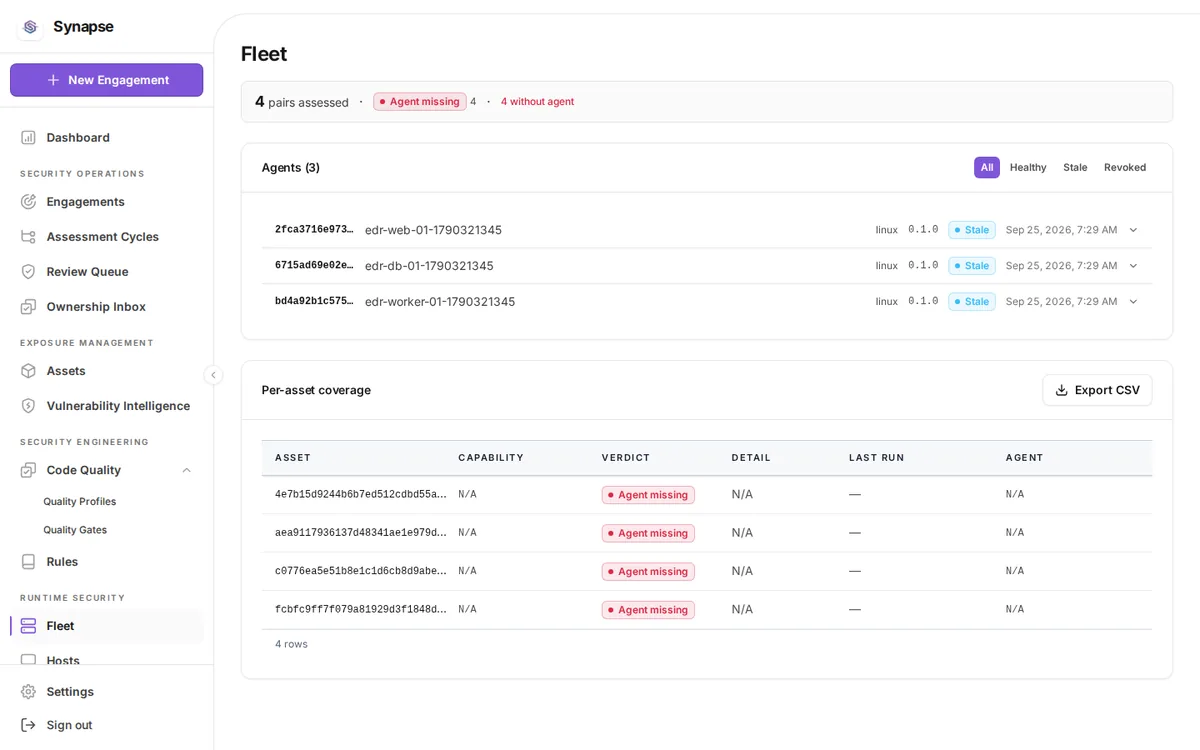Screen dimensions: 1200x750
Task: Open the Rules page
Action: (x=106, y=561)
